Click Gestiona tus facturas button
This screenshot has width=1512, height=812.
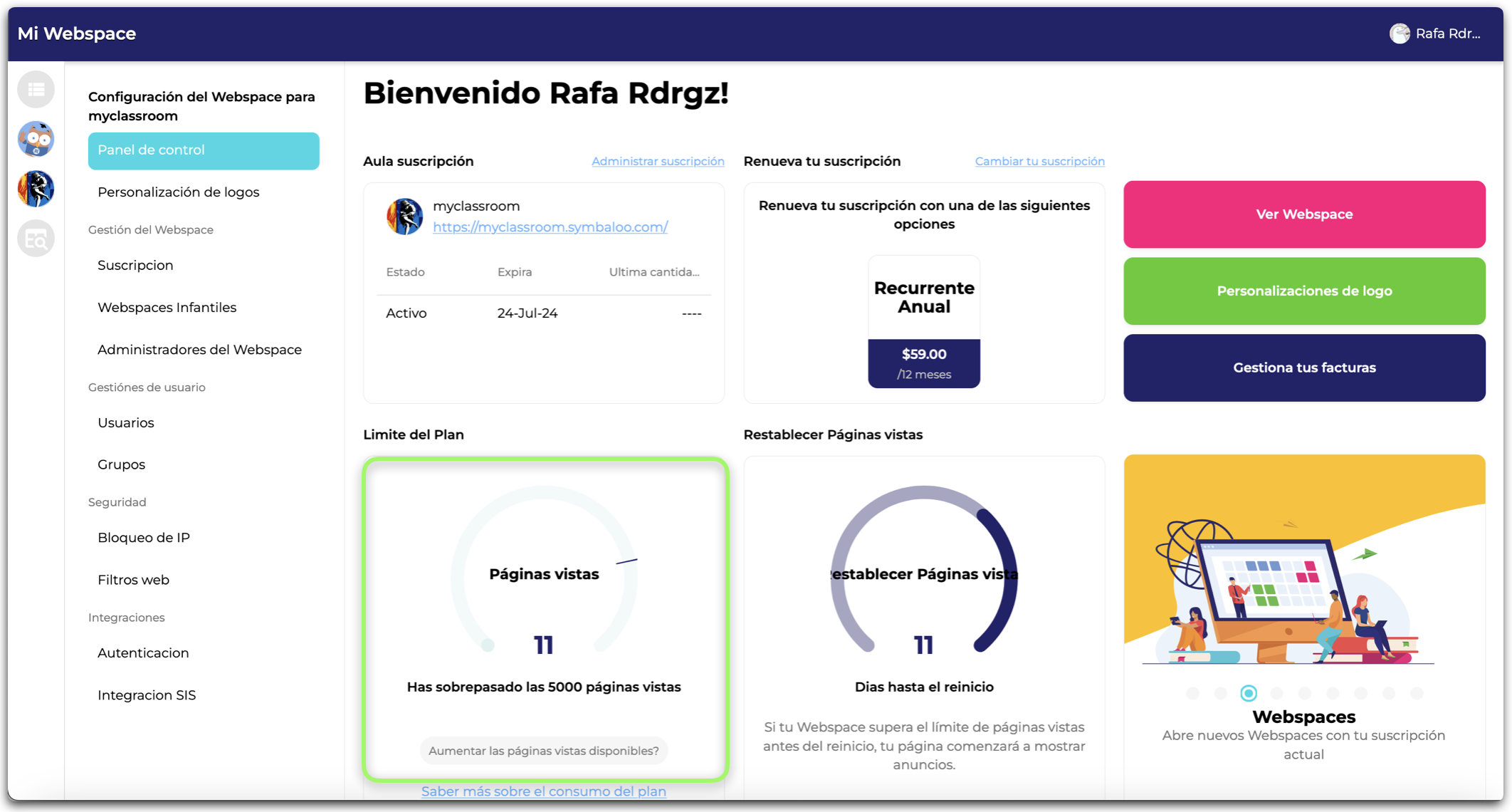coord(1304,368)
